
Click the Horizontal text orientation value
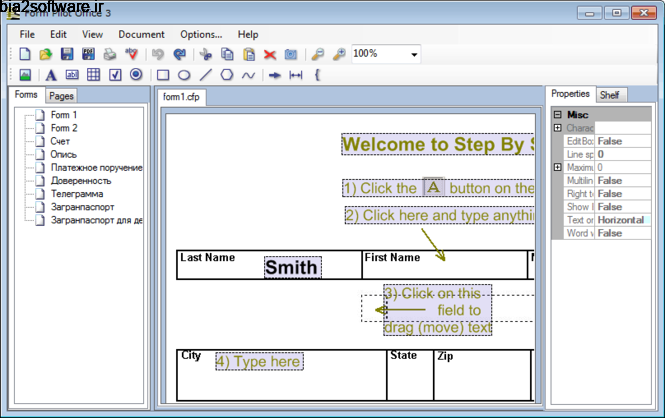(x=621, y=220)
